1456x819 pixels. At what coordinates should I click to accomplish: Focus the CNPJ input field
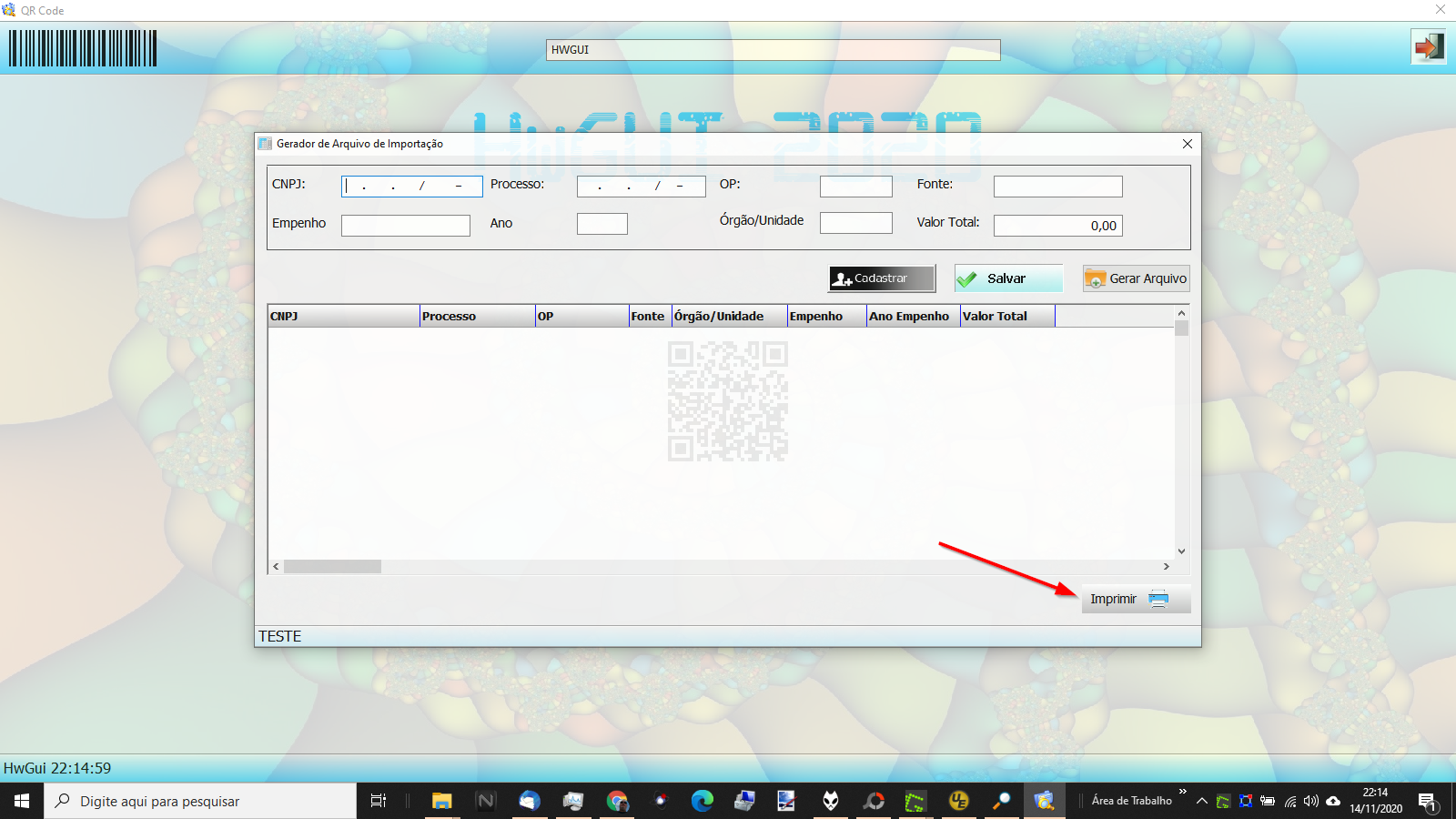coord(411,187)
